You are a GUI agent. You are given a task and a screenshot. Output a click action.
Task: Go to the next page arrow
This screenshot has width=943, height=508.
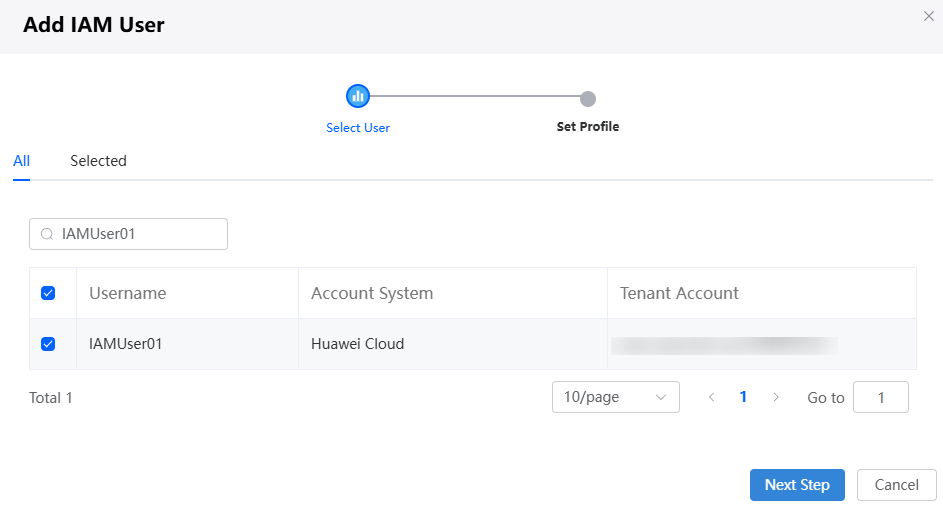(776, 397)
